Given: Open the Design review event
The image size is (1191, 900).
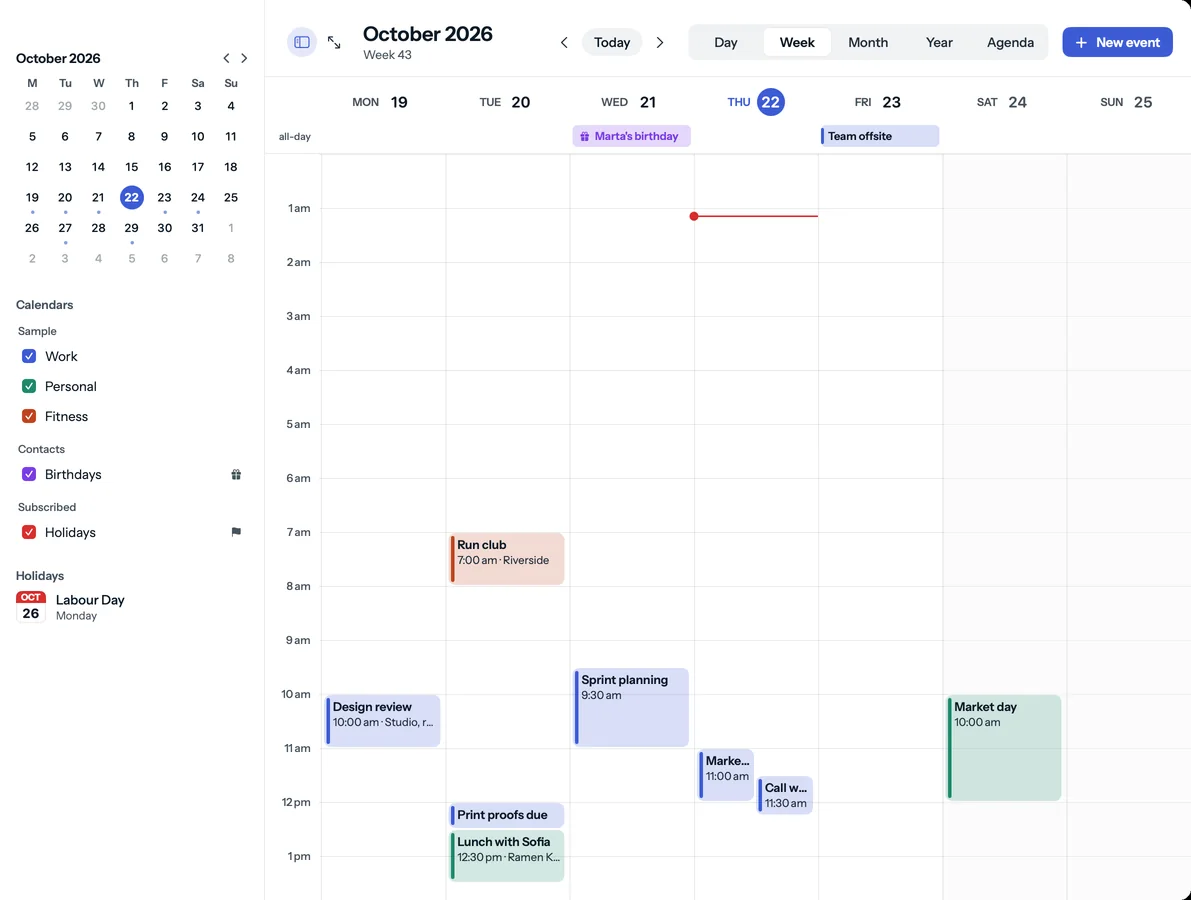Looking at the screenshot, I should pyautogui.click(x=383, y=721).
